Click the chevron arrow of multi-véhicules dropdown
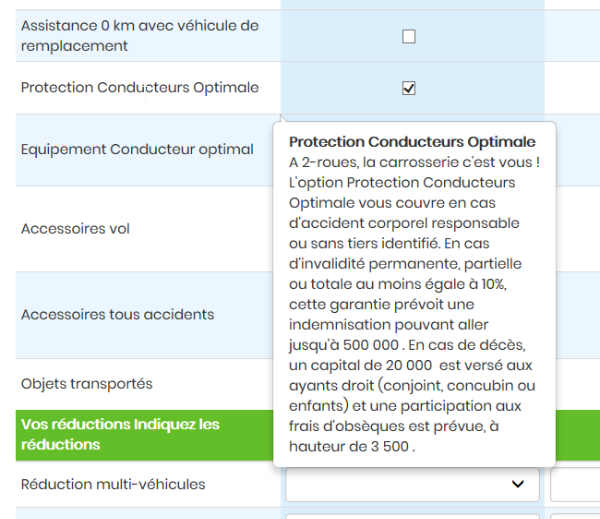600x519 pixels. [x=518, y=484]
